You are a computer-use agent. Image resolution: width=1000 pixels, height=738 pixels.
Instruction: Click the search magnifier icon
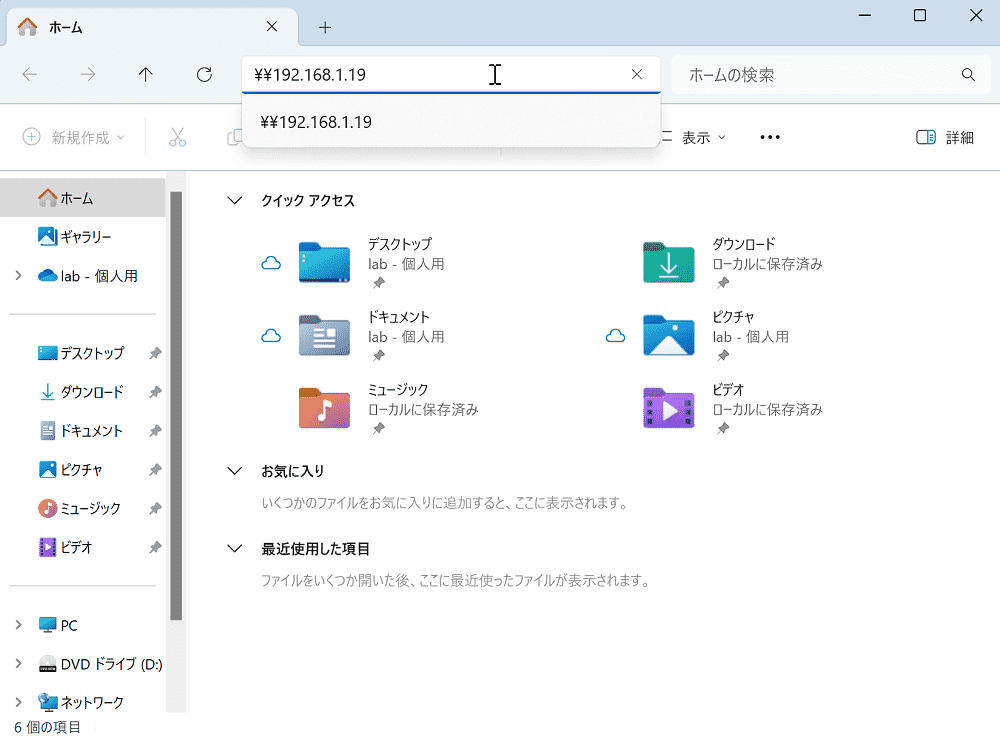click(x=968, y=75)
